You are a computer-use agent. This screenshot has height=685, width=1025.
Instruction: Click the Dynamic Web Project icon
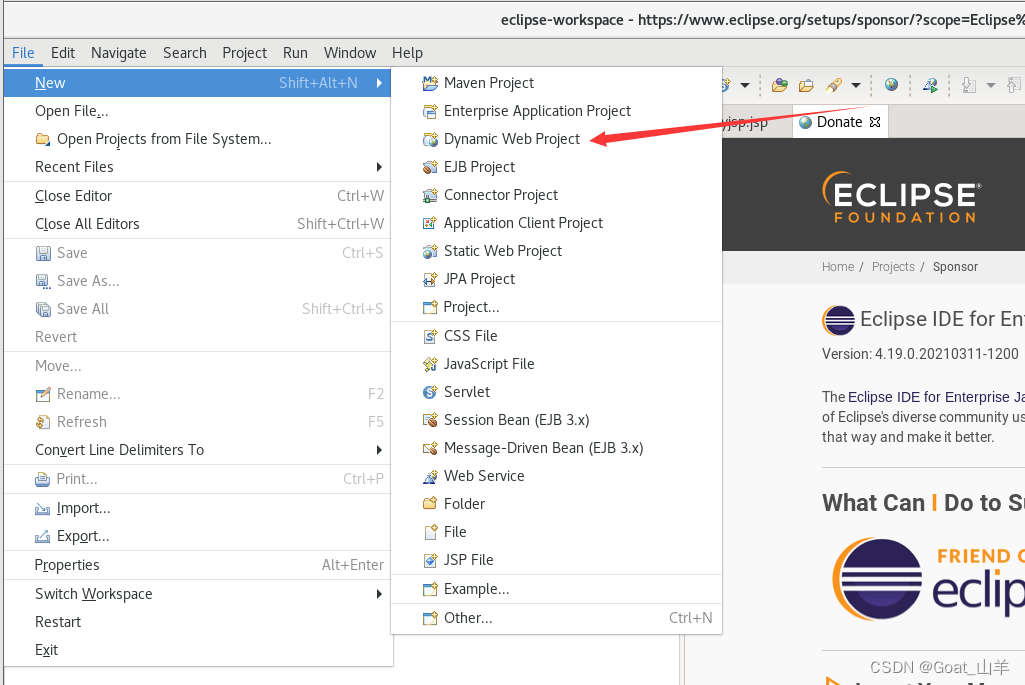click(x=430, y=139)
